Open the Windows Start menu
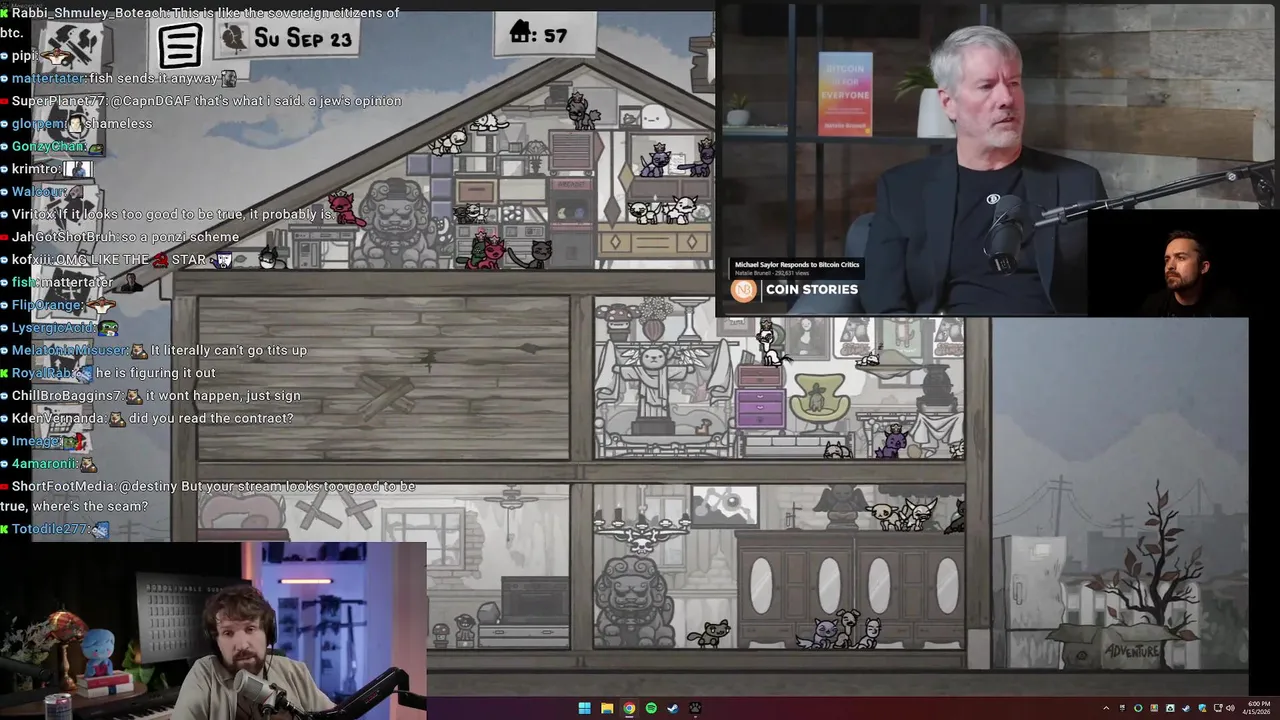Image resolution: width=1280 pixels, height=720 pixels. point(584,708)
